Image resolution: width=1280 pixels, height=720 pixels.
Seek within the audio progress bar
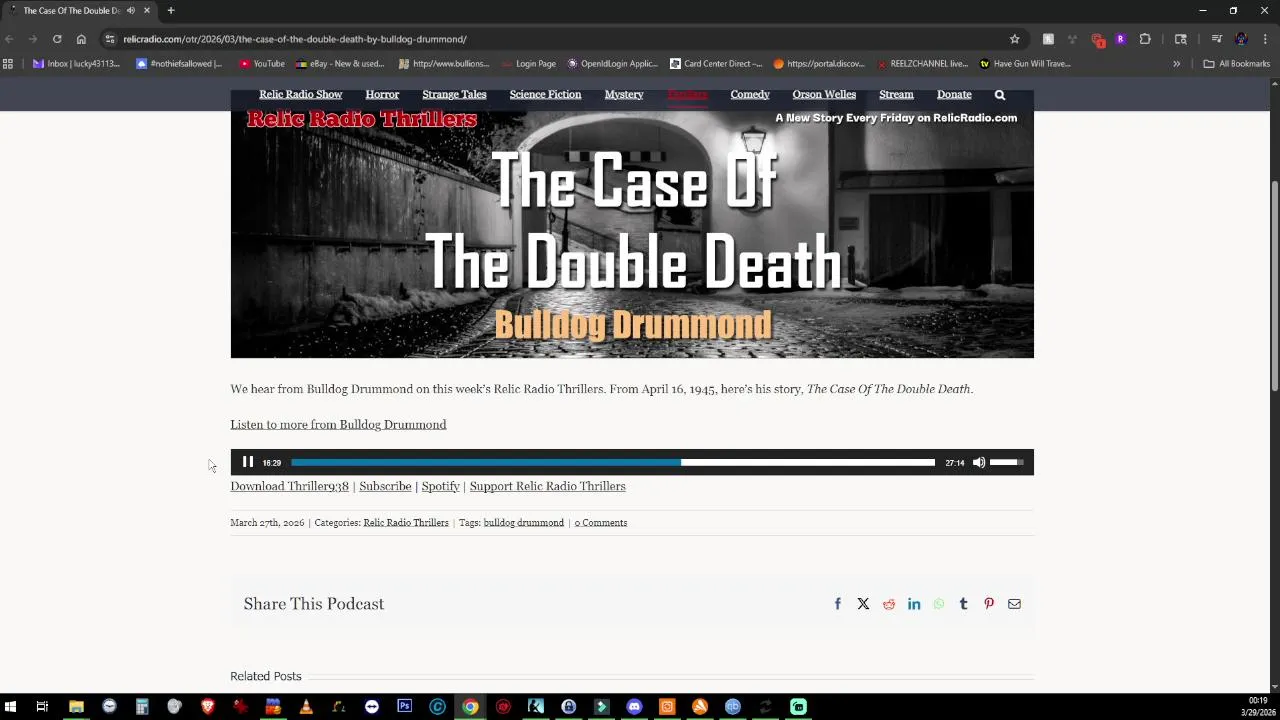pos(613,462)
